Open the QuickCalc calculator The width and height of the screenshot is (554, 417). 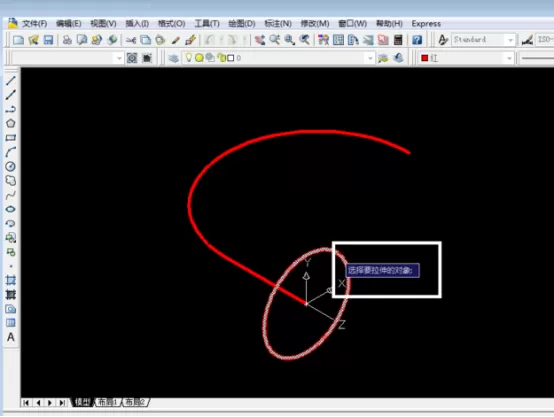point(398,40)
